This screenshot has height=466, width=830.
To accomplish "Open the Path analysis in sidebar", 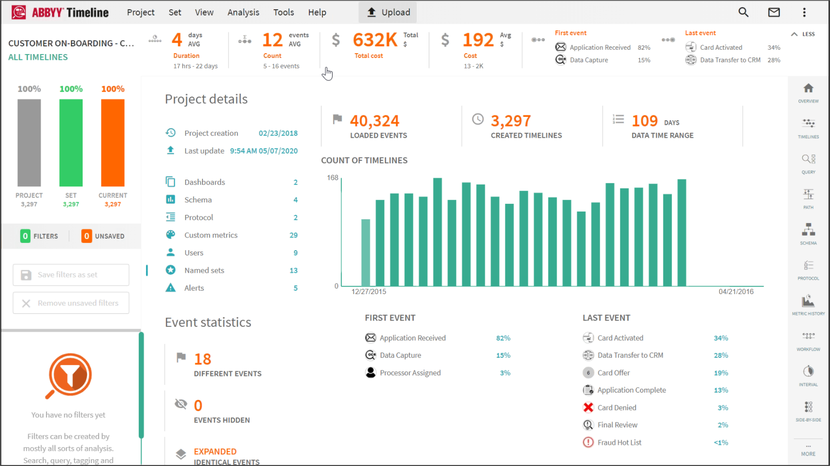I will click(808, 199).
